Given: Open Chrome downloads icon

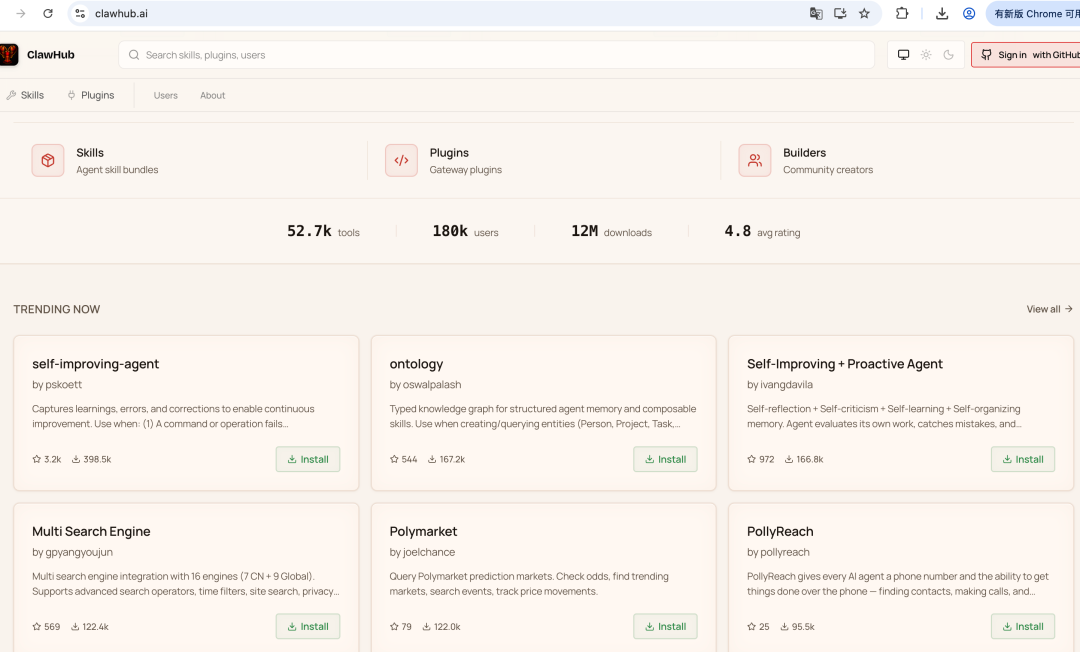Looking at the screenshot, I should pyautogui.click(x=942, y=13).
